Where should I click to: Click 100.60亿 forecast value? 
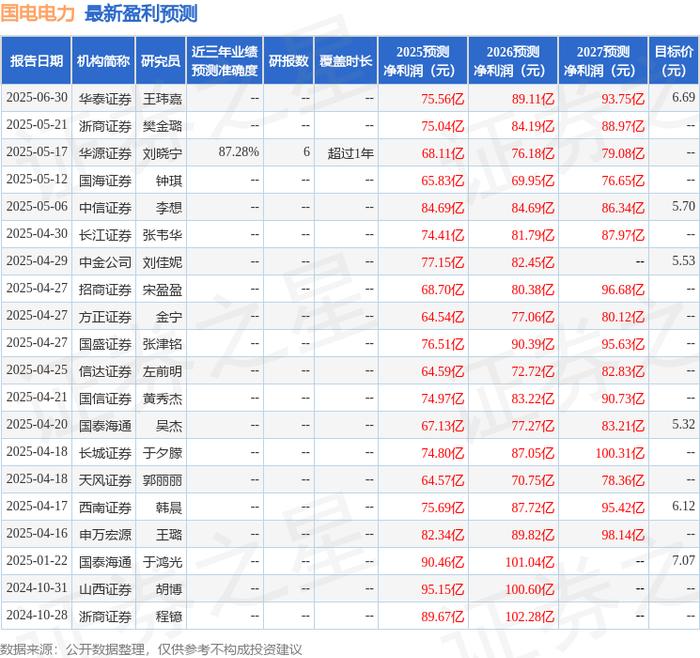[529, 589]
